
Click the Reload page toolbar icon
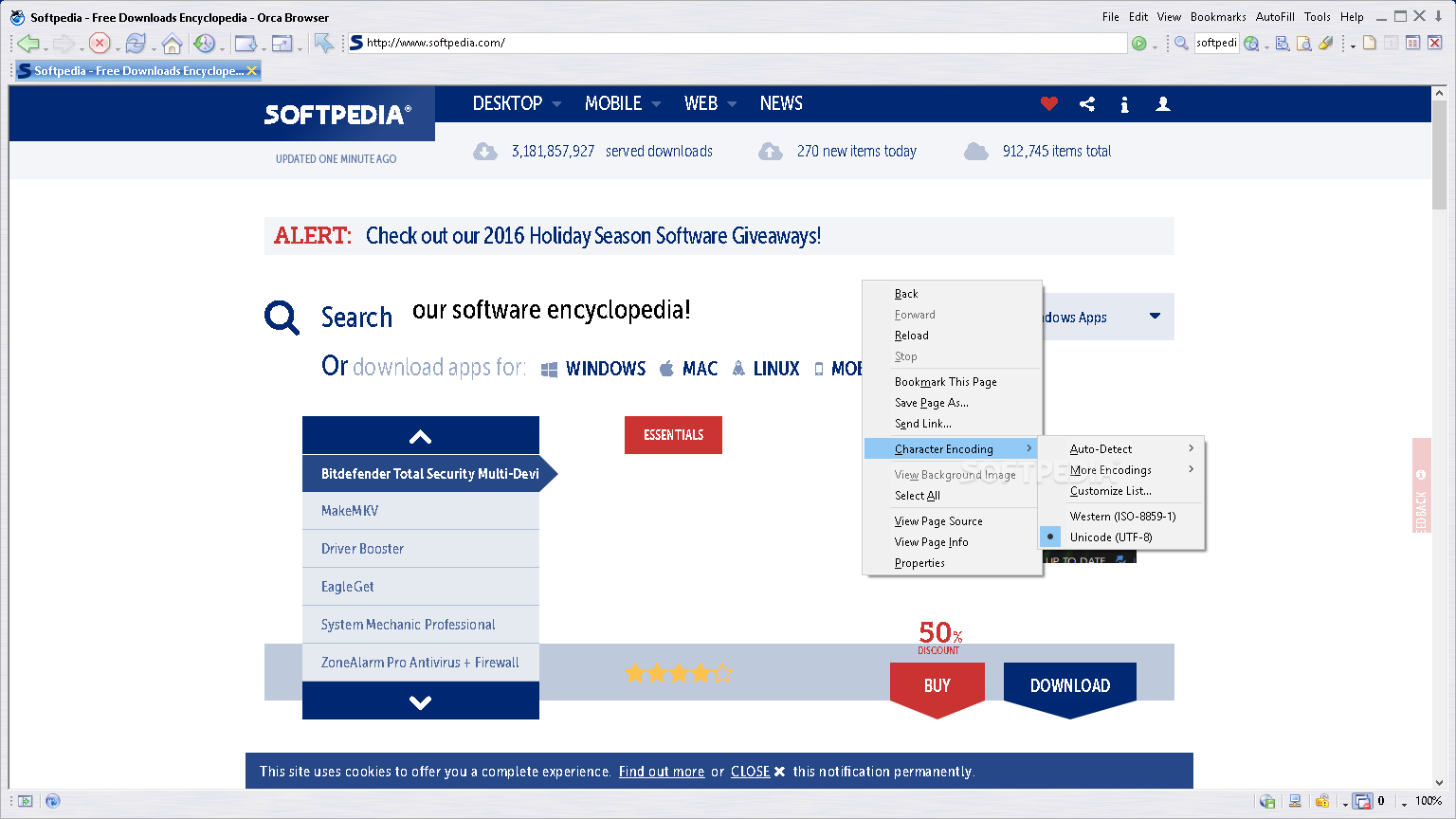coord(136,43)
